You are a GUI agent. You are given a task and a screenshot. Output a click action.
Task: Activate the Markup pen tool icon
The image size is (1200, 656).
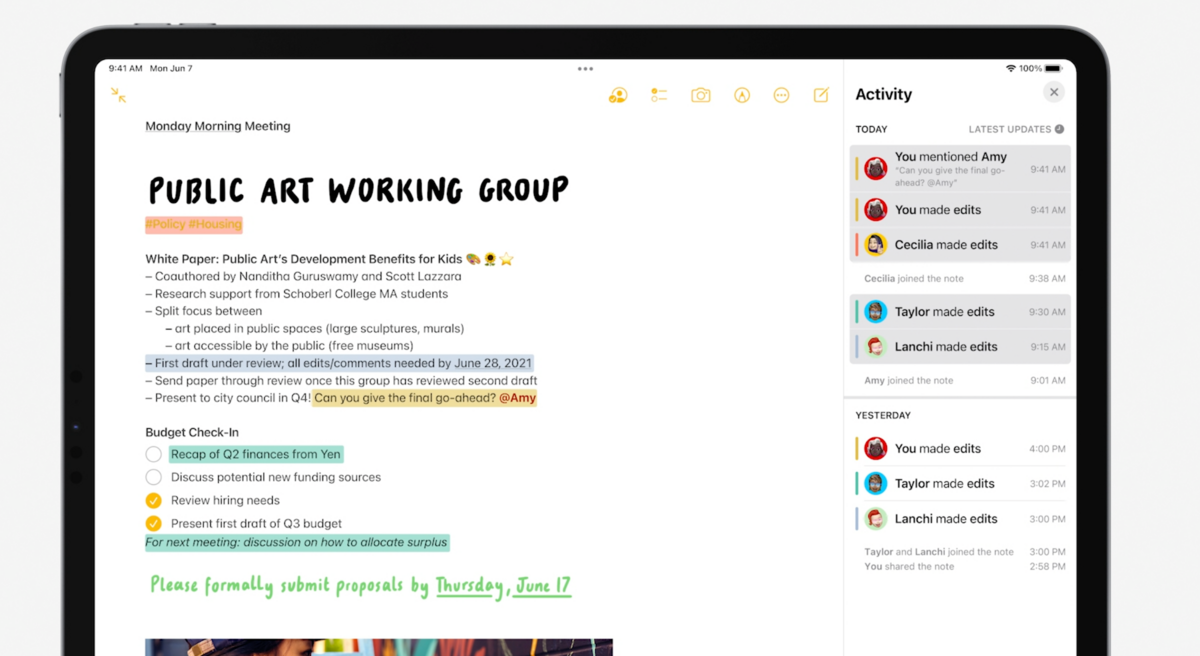[x=742, y=95]
